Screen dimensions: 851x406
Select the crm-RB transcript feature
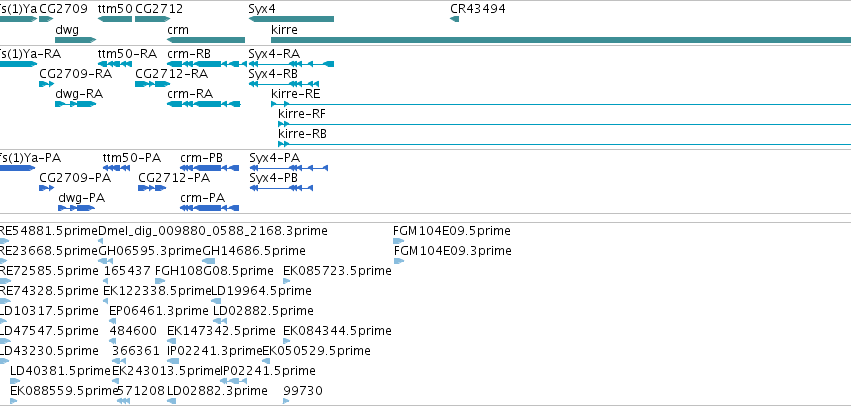pos(204,64)
